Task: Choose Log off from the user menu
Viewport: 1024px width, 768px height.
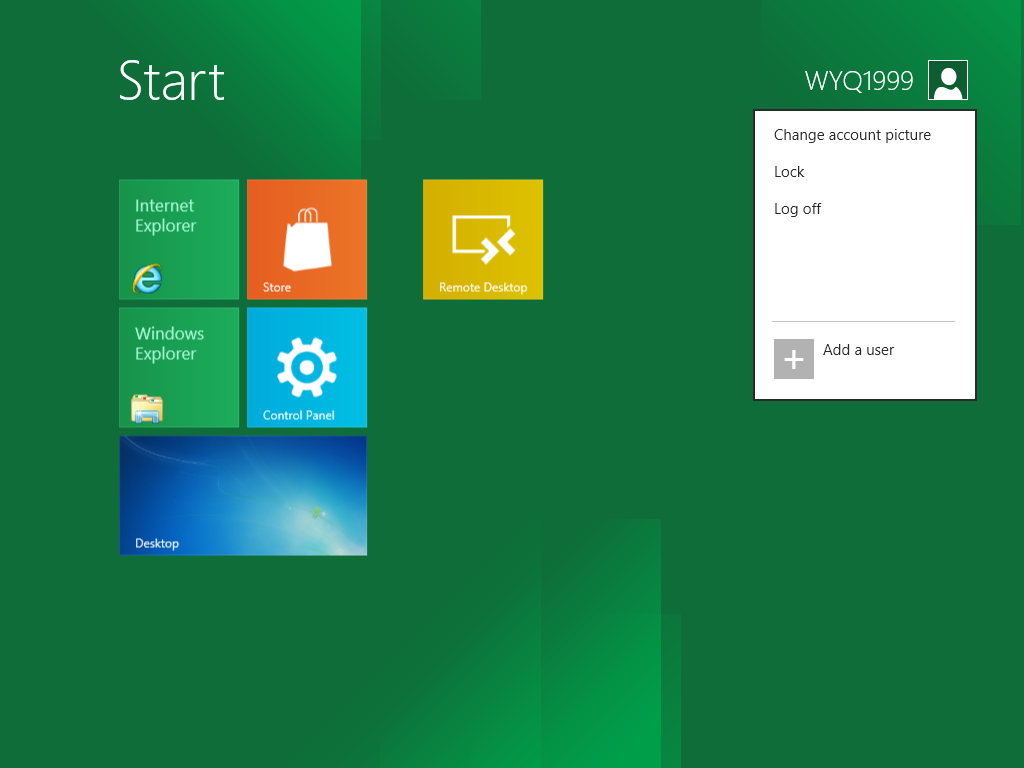Action: 797,209
